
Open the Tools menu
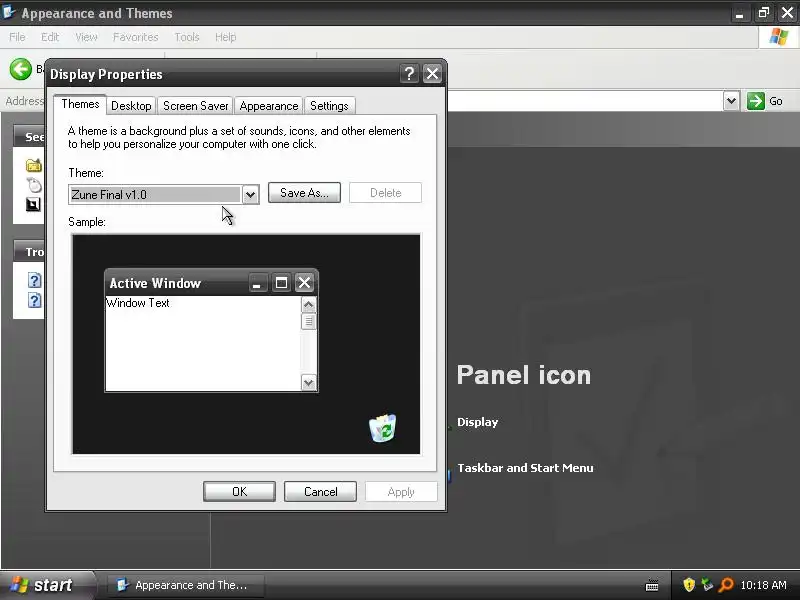tap(187, 37)
